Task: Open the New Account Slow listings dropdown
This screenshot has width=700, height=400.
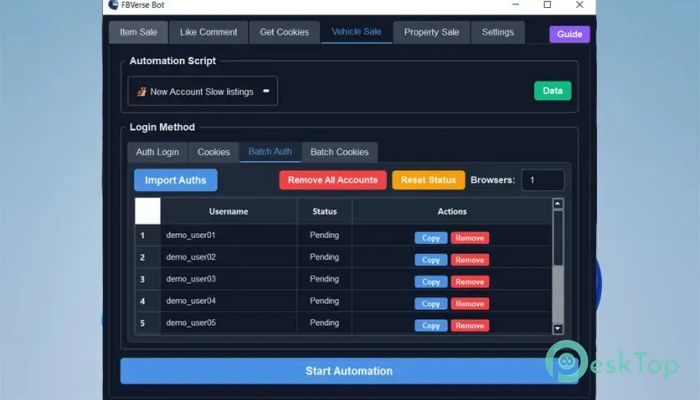Action: pos(203,91)
